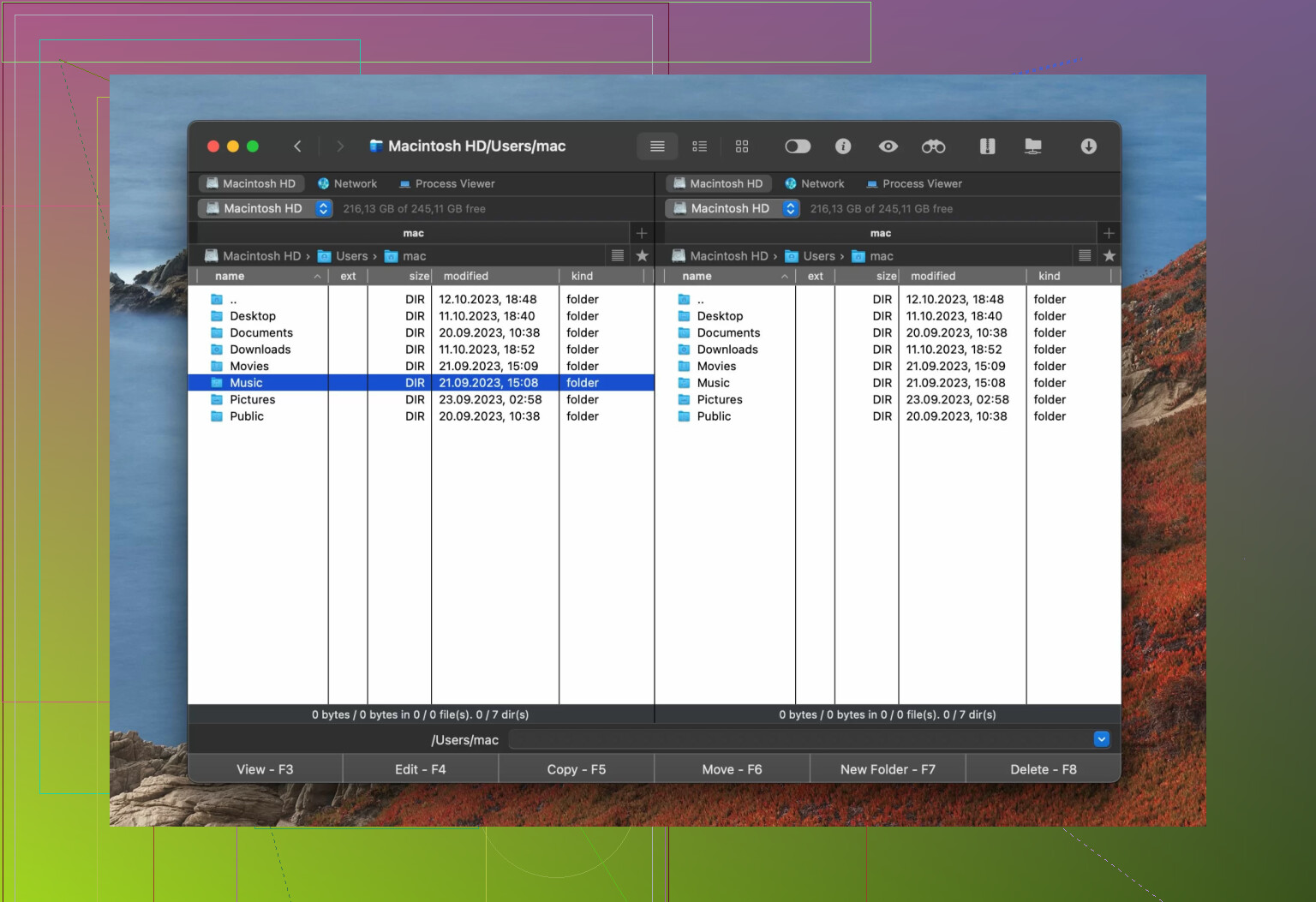
Task: Select full list view mode
Action: (657, 146)
